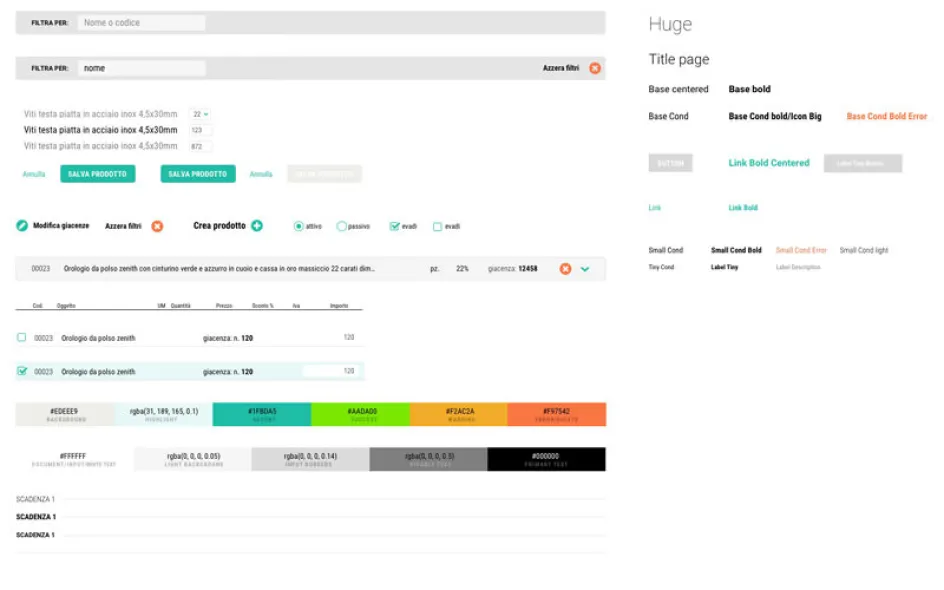Click the green plus icon next to Crea prodotto

click(x=257, y=226)
